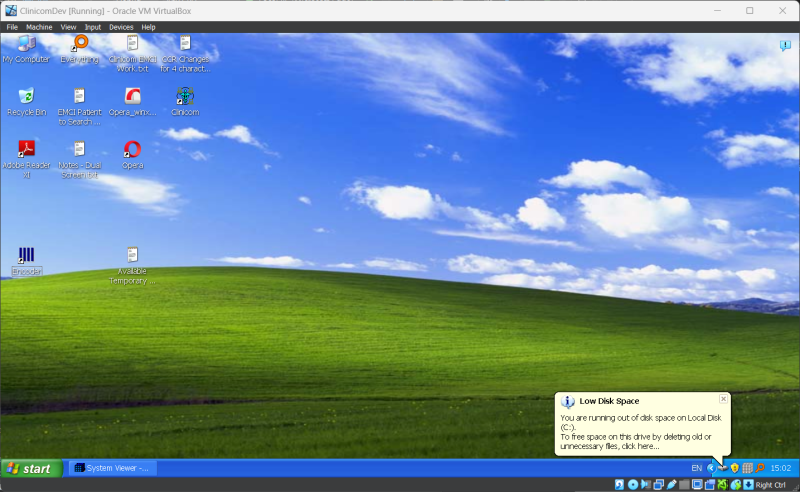This screenshot has height=492, width=800.
Task: Click the VirtualBox audio indicator icon
Action: (645, 485)
